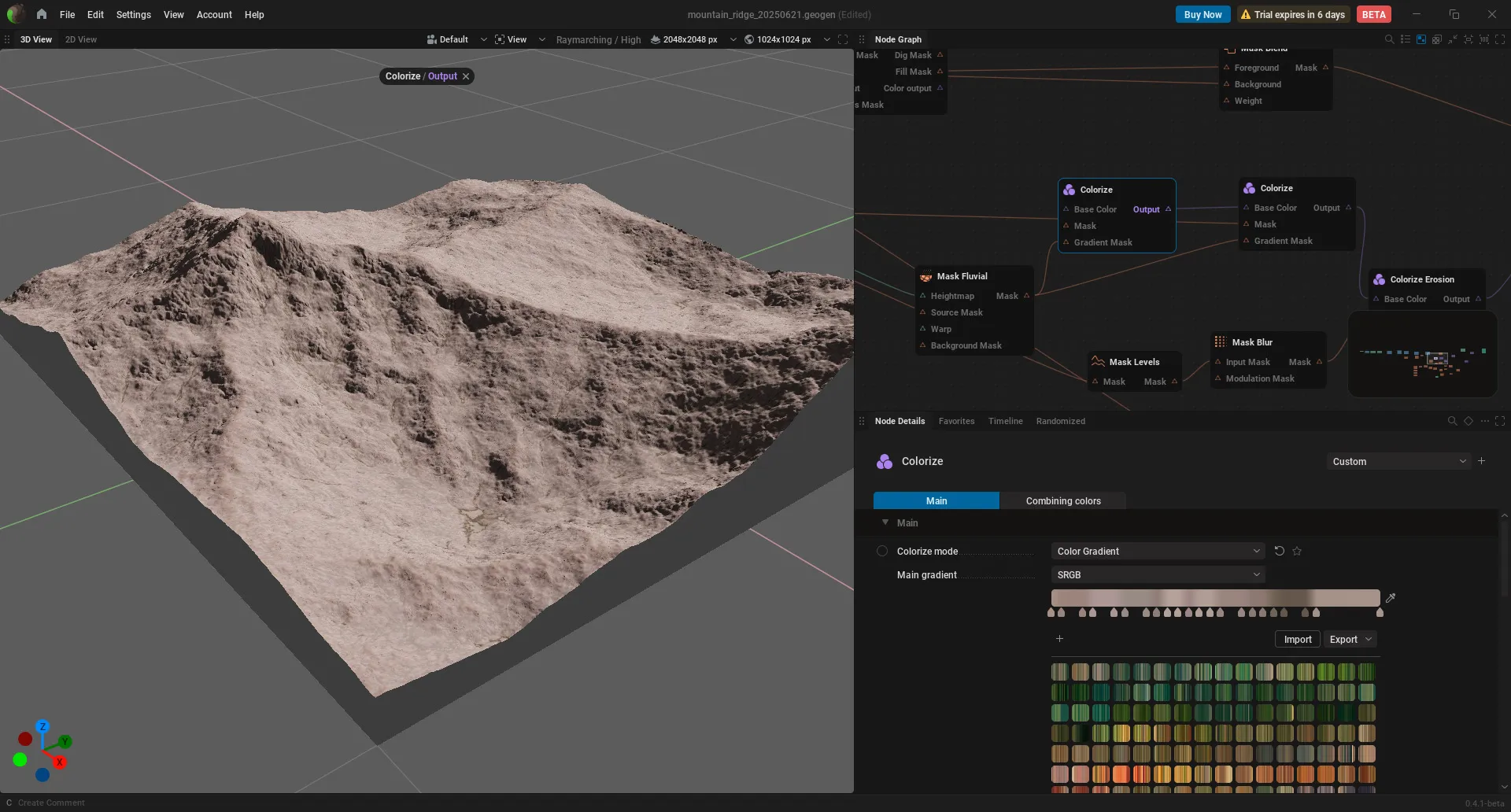Reset Colorize mode with the revert icon
The height and width of the screenshot is (812, 1511).
1280,551
